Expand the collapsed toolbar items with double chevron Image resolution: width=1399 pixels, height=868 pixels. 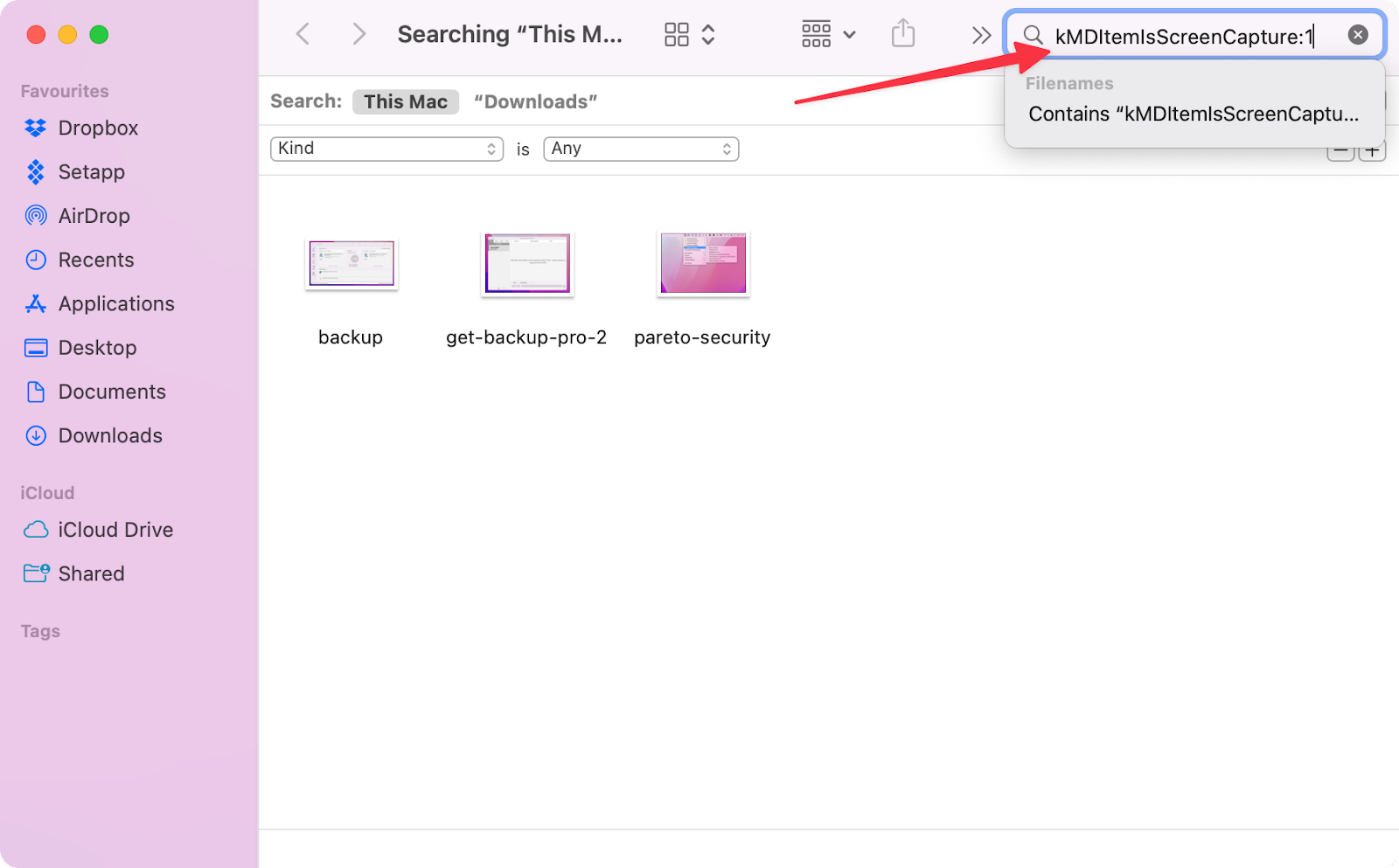pos(979,34)
